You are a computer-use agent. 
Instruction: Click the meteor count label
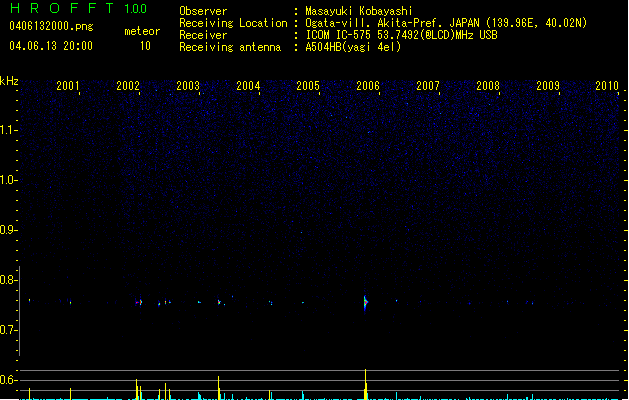point(142,31)
